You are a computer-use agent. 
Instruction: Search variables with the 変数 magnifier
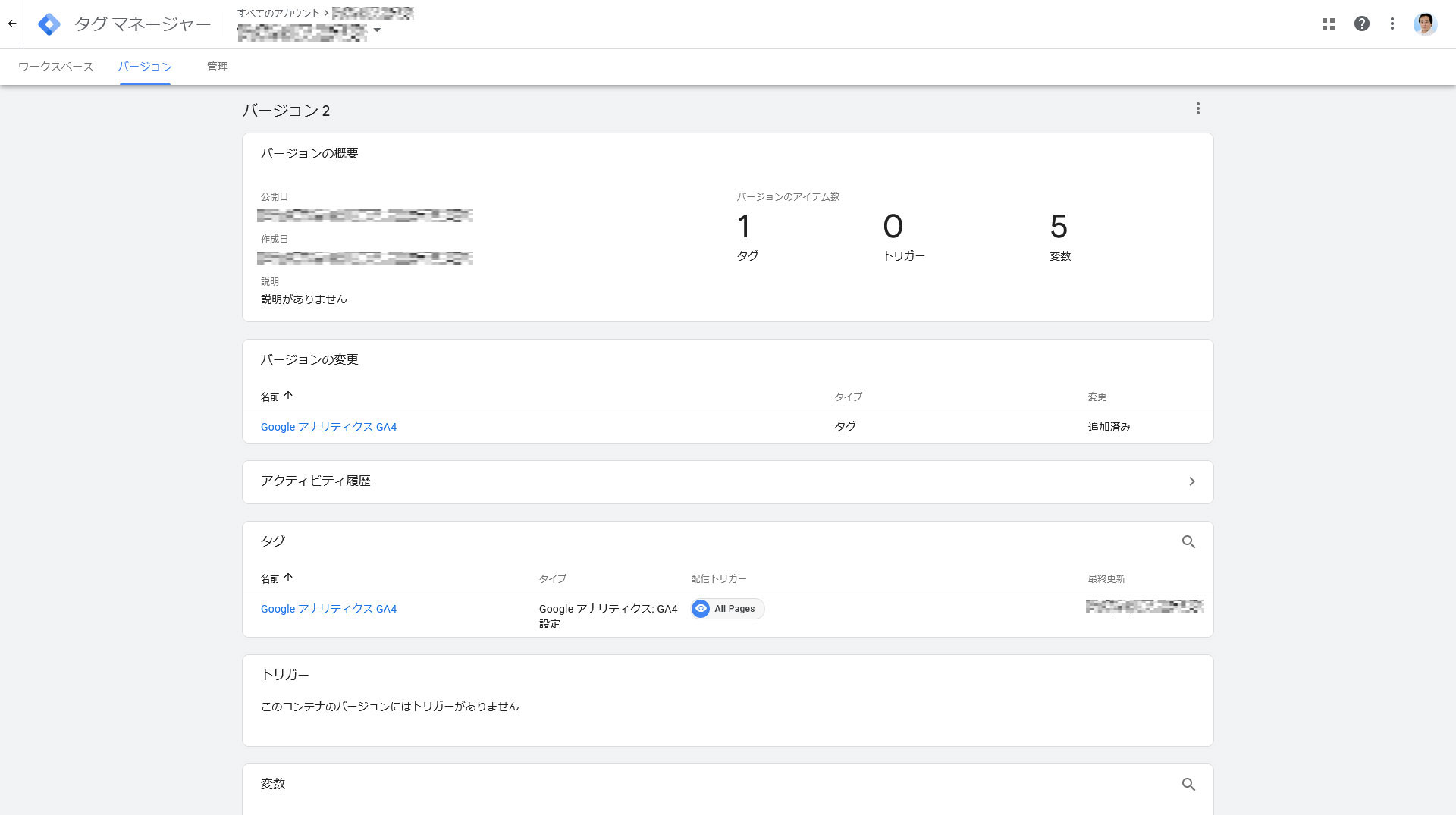[x=1188, y=784]
